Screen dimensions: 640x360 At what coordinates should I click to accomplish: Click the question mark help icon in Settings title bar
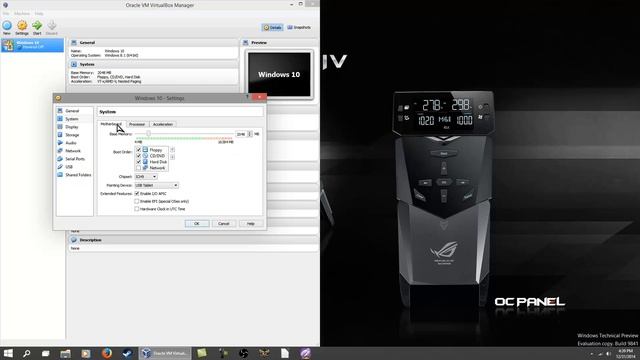(x=247, y=97)
